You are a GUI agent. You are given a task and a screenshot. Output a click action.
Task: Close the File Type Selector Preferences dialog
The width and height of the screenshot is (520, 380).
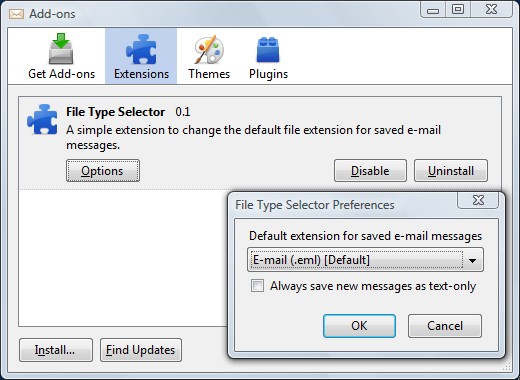pyautogui.click(x=478, y=200)
